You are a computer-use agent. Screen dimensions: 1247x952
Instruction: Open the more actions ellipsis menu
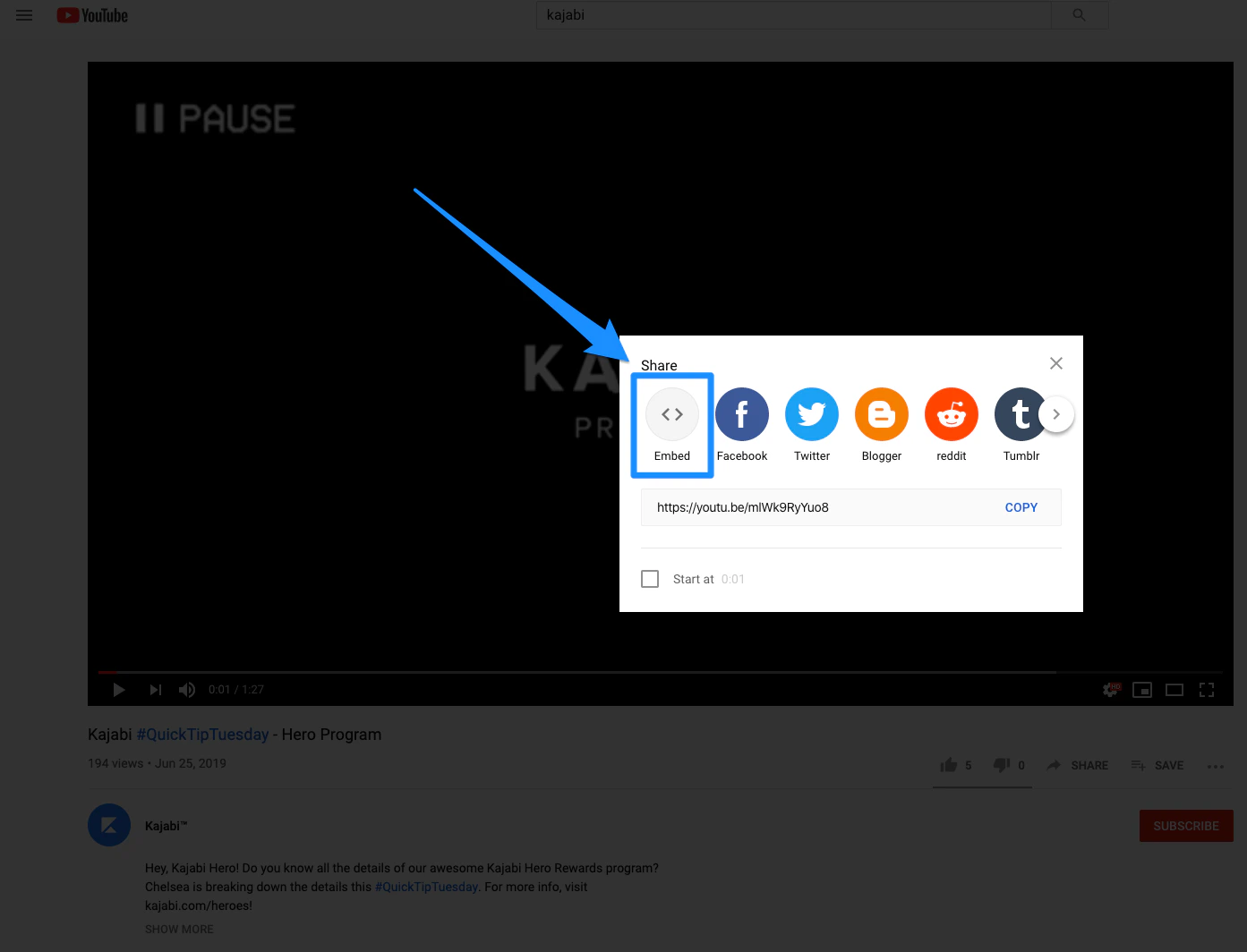(x=1216, y=766)
